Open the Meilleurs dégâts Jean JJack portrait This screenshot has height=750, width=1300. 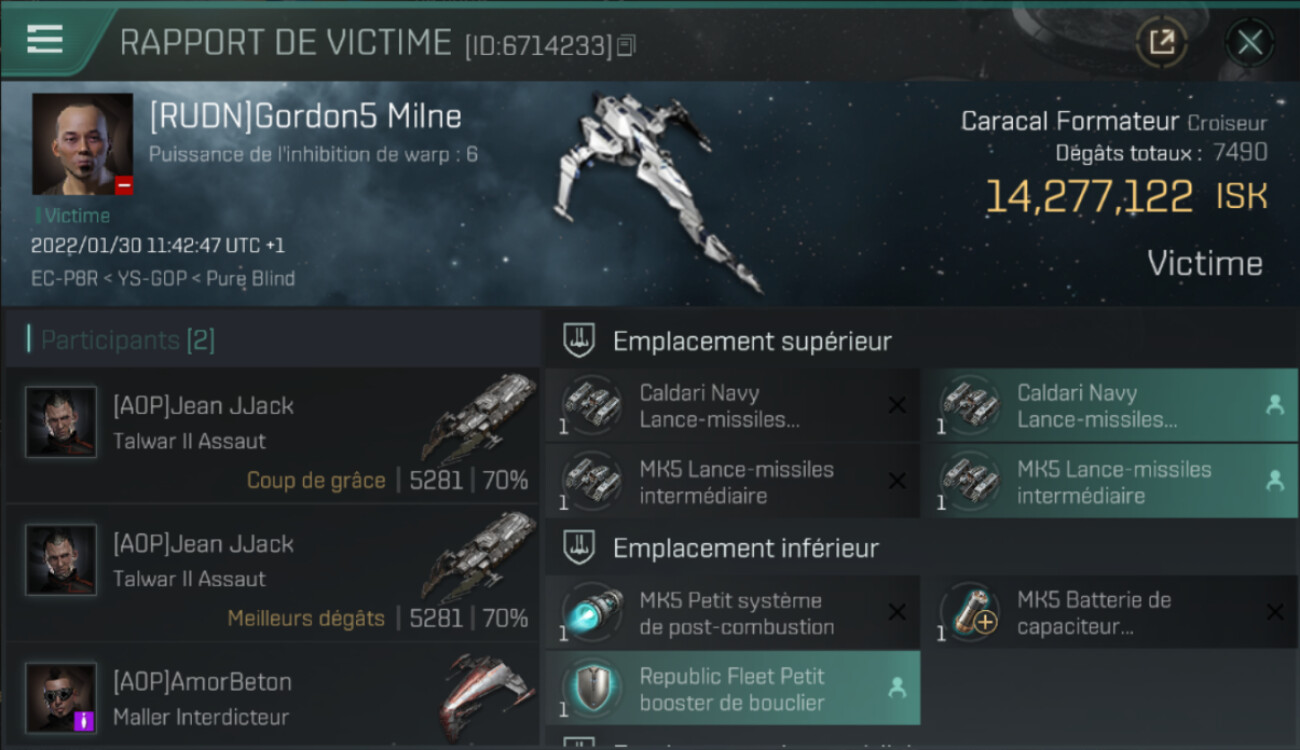pyautogui.click(x=61, y=560)
